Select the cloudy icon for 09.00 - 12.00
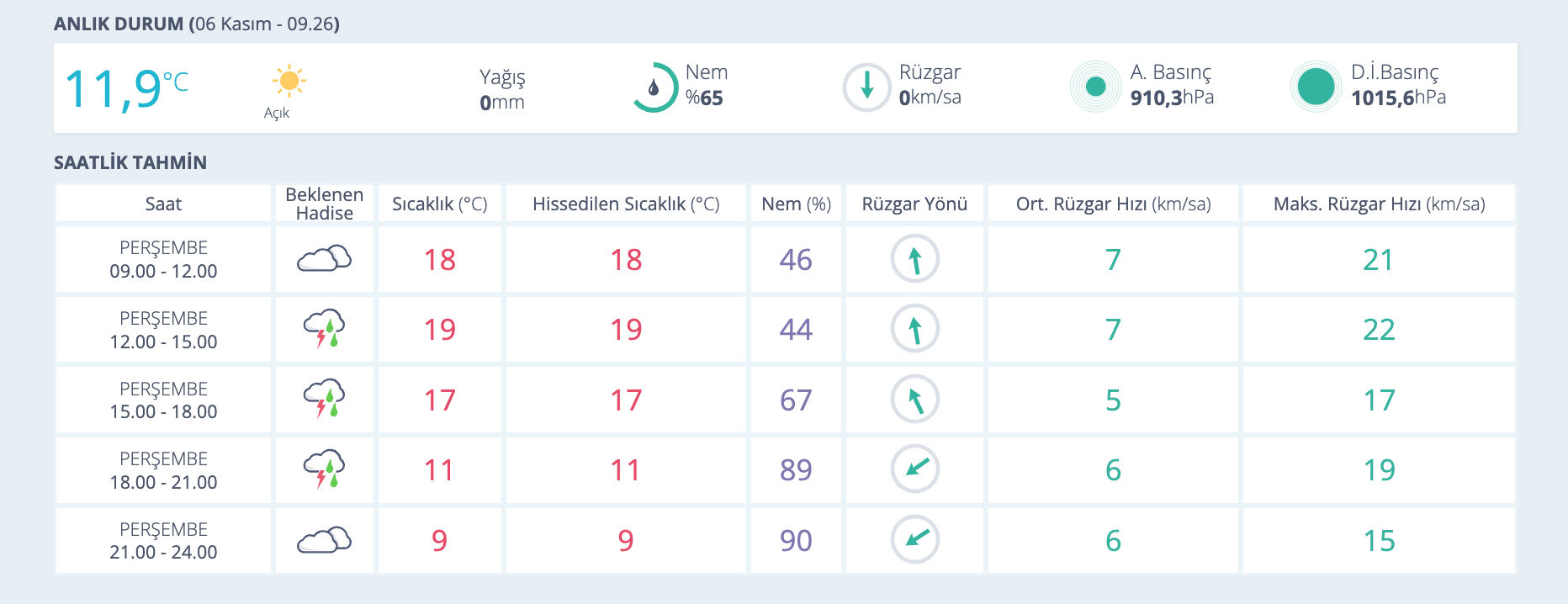 pos(324,258)
